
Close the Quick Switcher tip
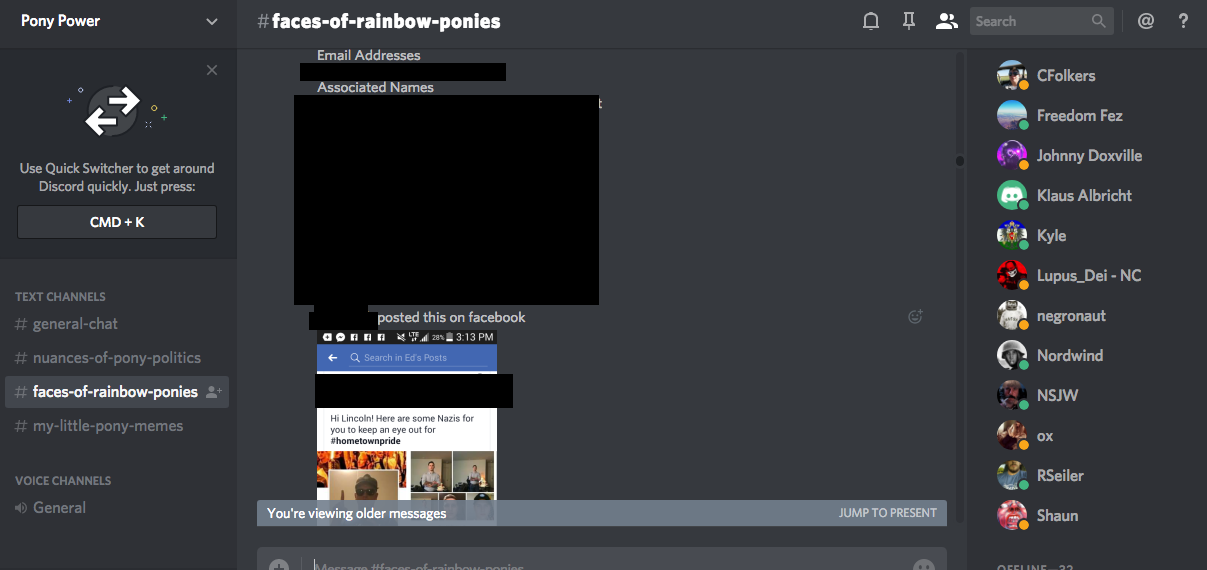212,70
